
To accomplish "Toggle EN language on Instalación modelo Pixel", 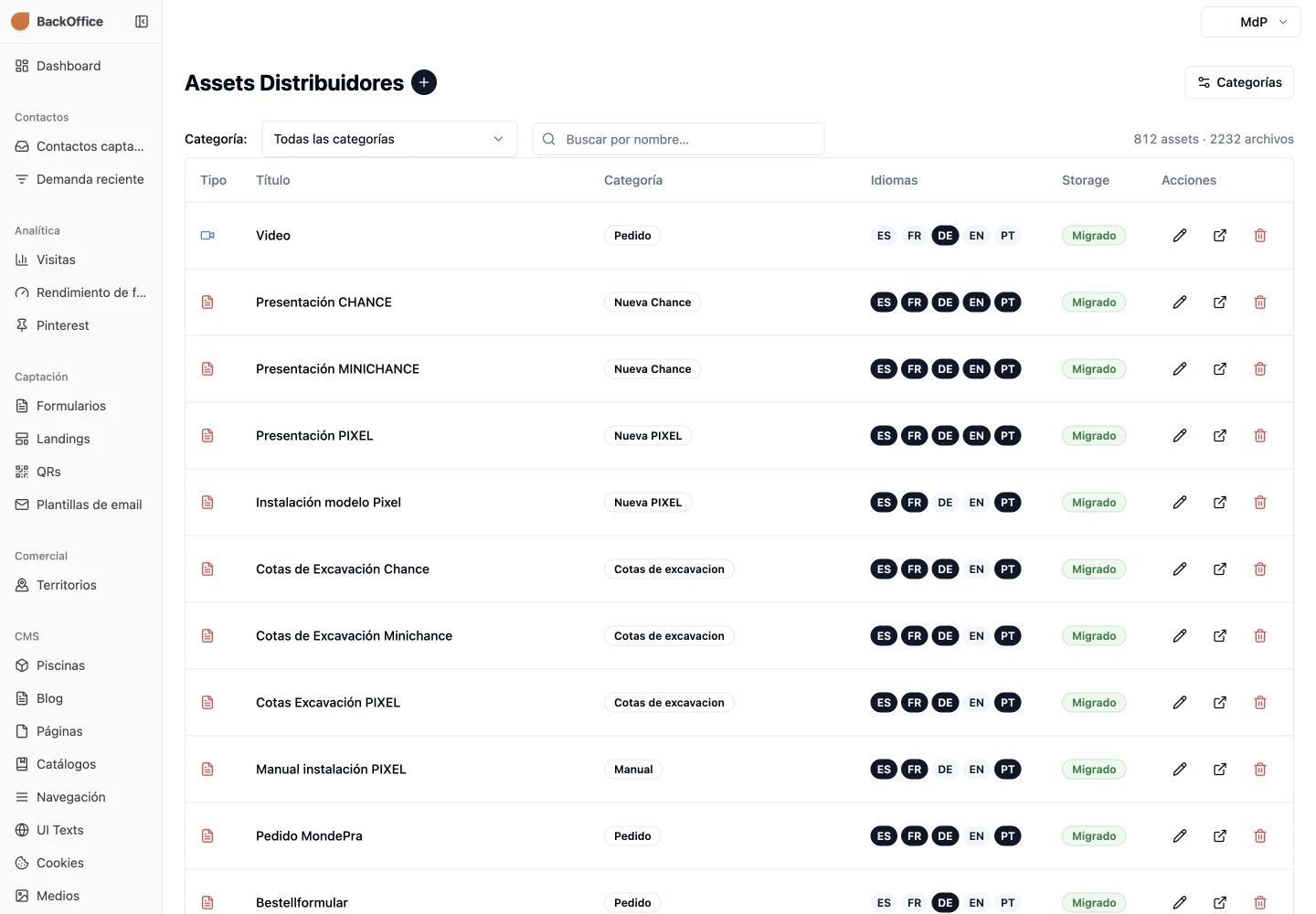I will [976, 503].
